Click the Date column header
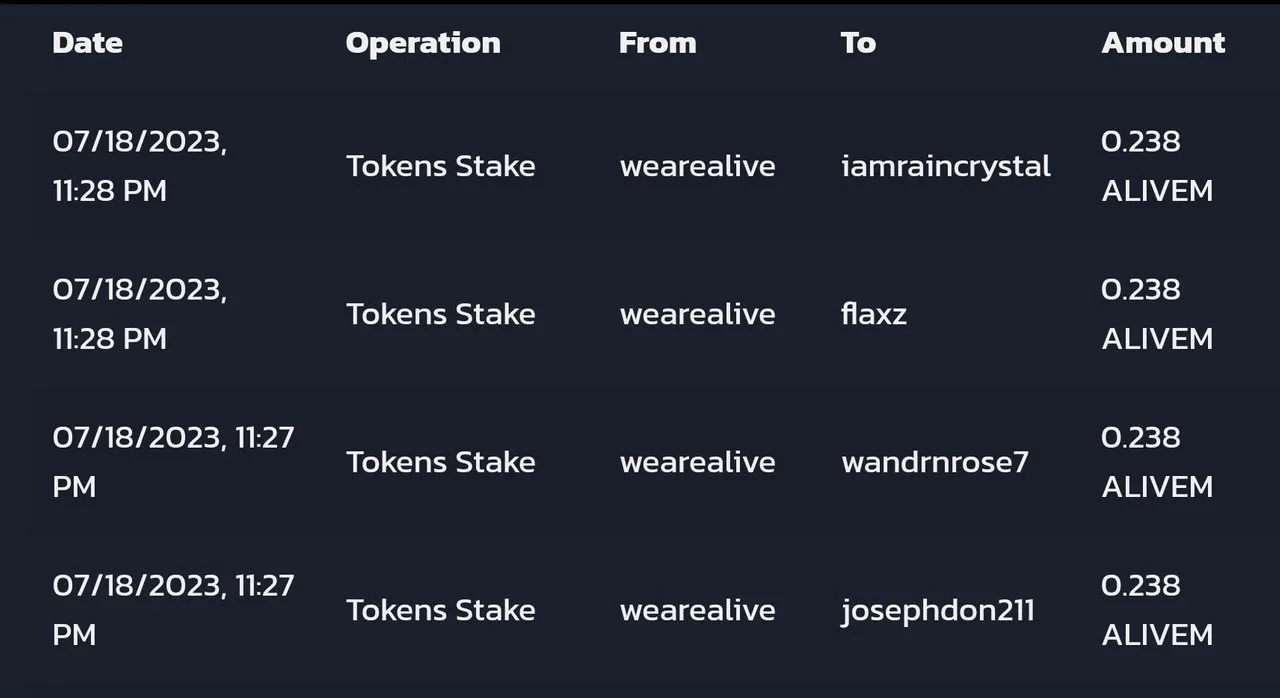The width and height of the screenshot is (1280, 698). coord(87,43)
